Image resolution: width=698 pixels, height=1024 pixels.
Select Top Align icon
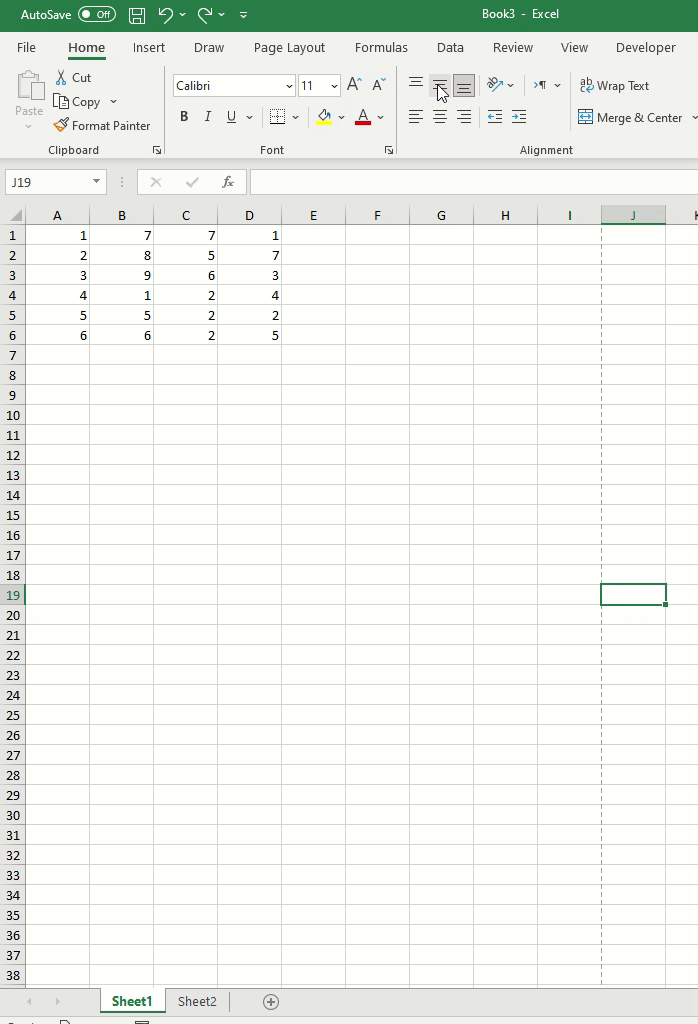[415, 85]
